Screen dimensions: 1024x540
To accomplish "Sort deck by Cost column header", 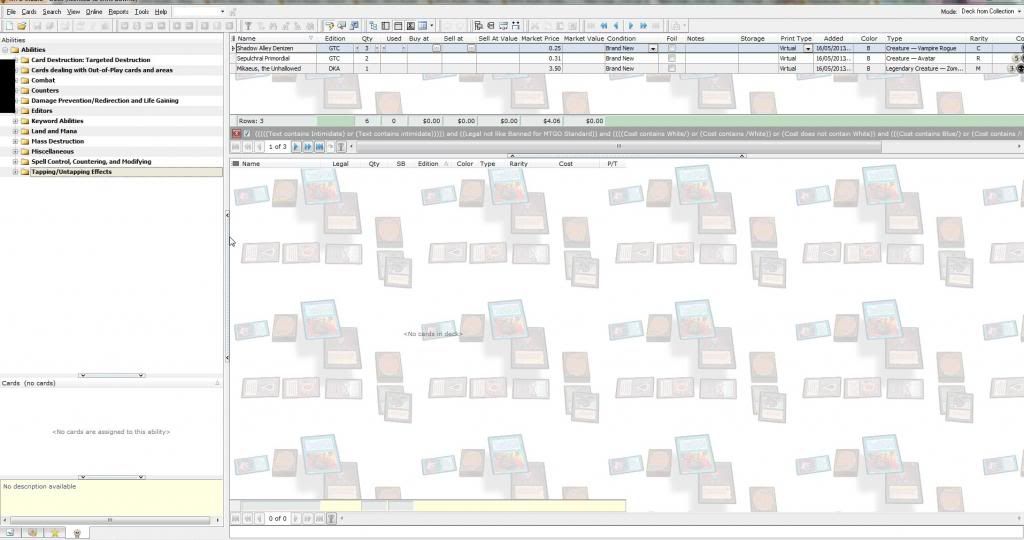I will click(x=566, y=164).
